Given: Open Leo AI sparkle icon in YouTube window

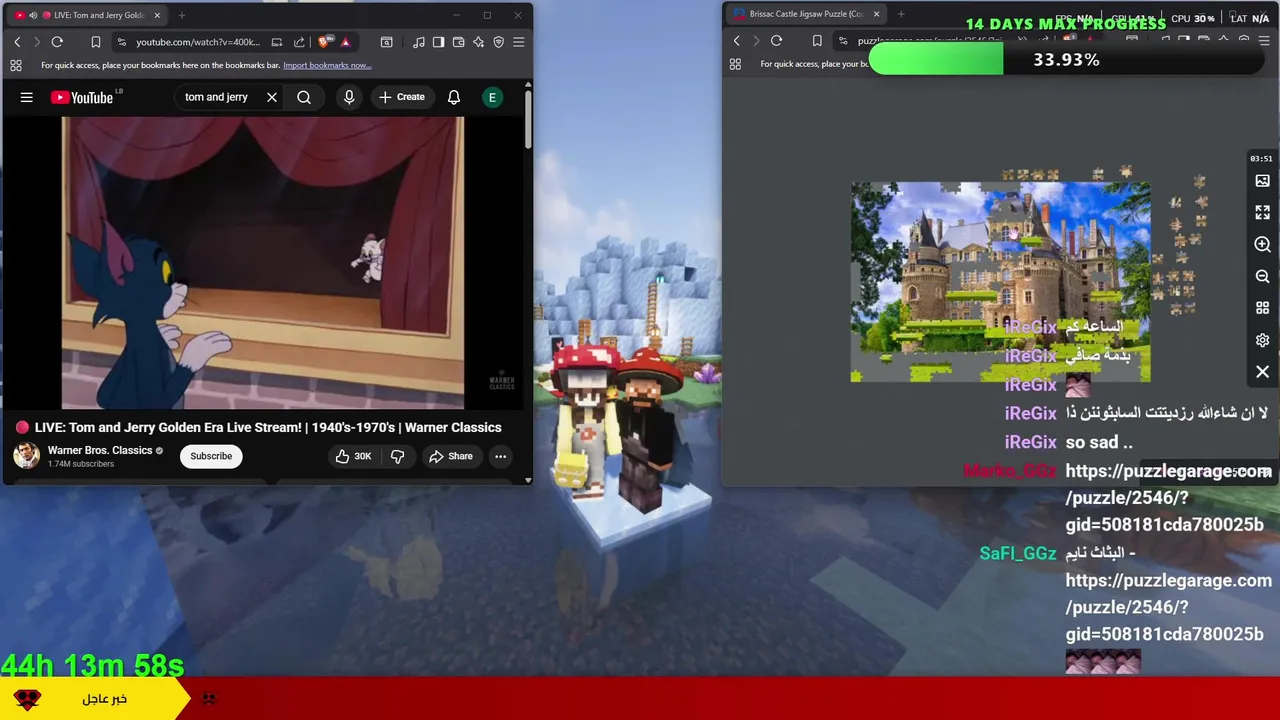Looking at the screenshot, I should [x=478, y=42].
